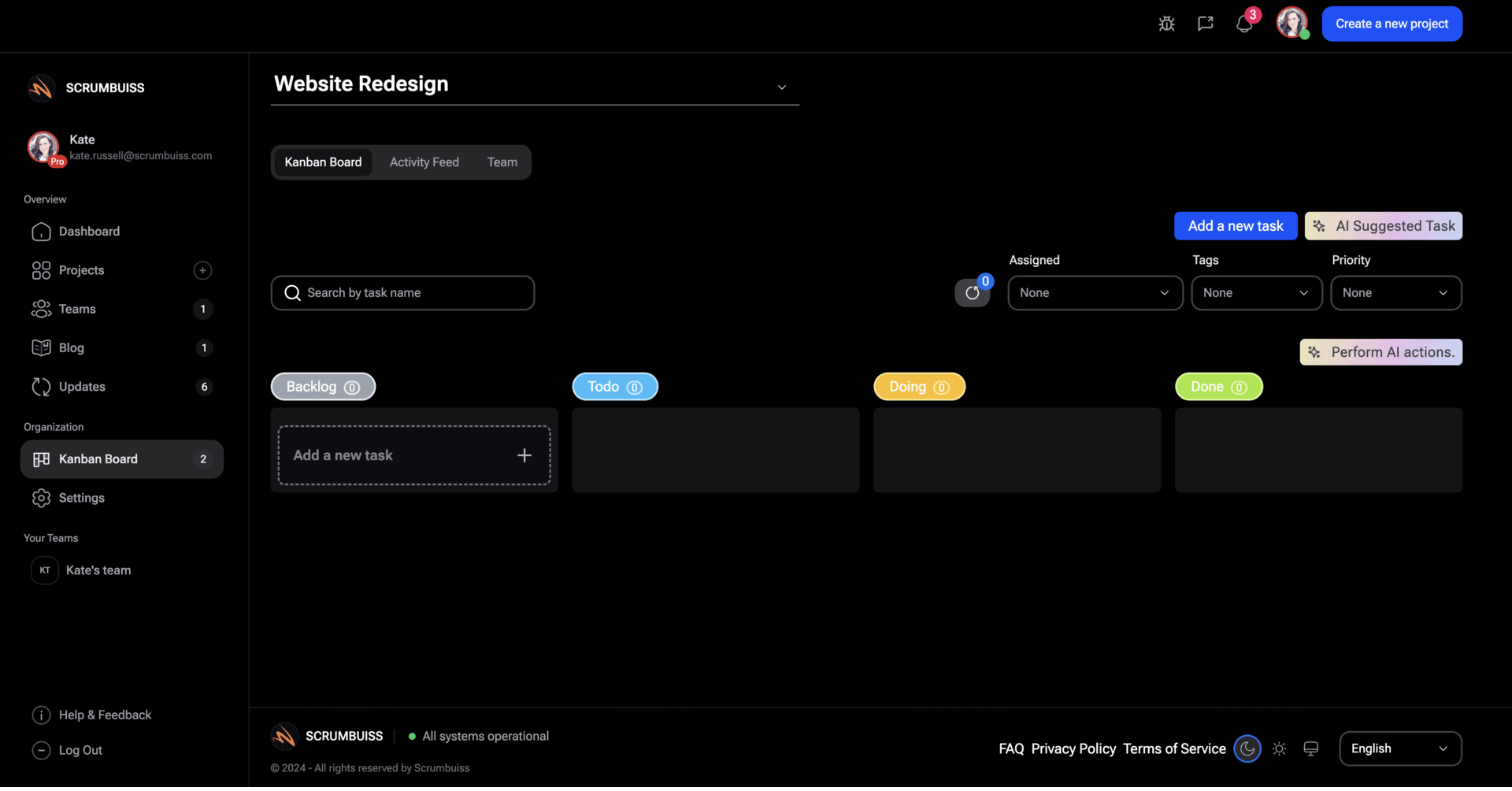Switch to system theme using monitor icon

click(x=1310, y=748)
